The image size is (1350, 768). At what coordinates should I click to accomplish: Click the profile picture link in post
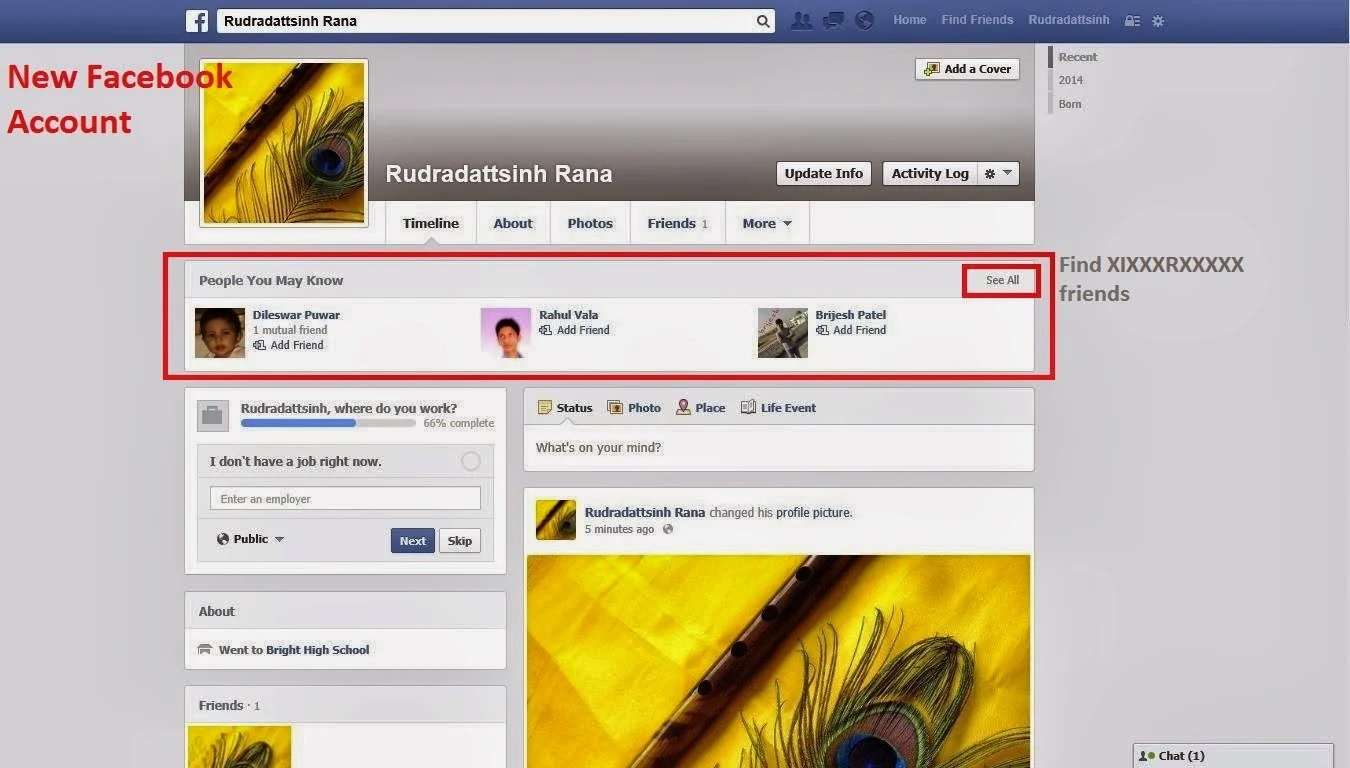coord(814,513)
